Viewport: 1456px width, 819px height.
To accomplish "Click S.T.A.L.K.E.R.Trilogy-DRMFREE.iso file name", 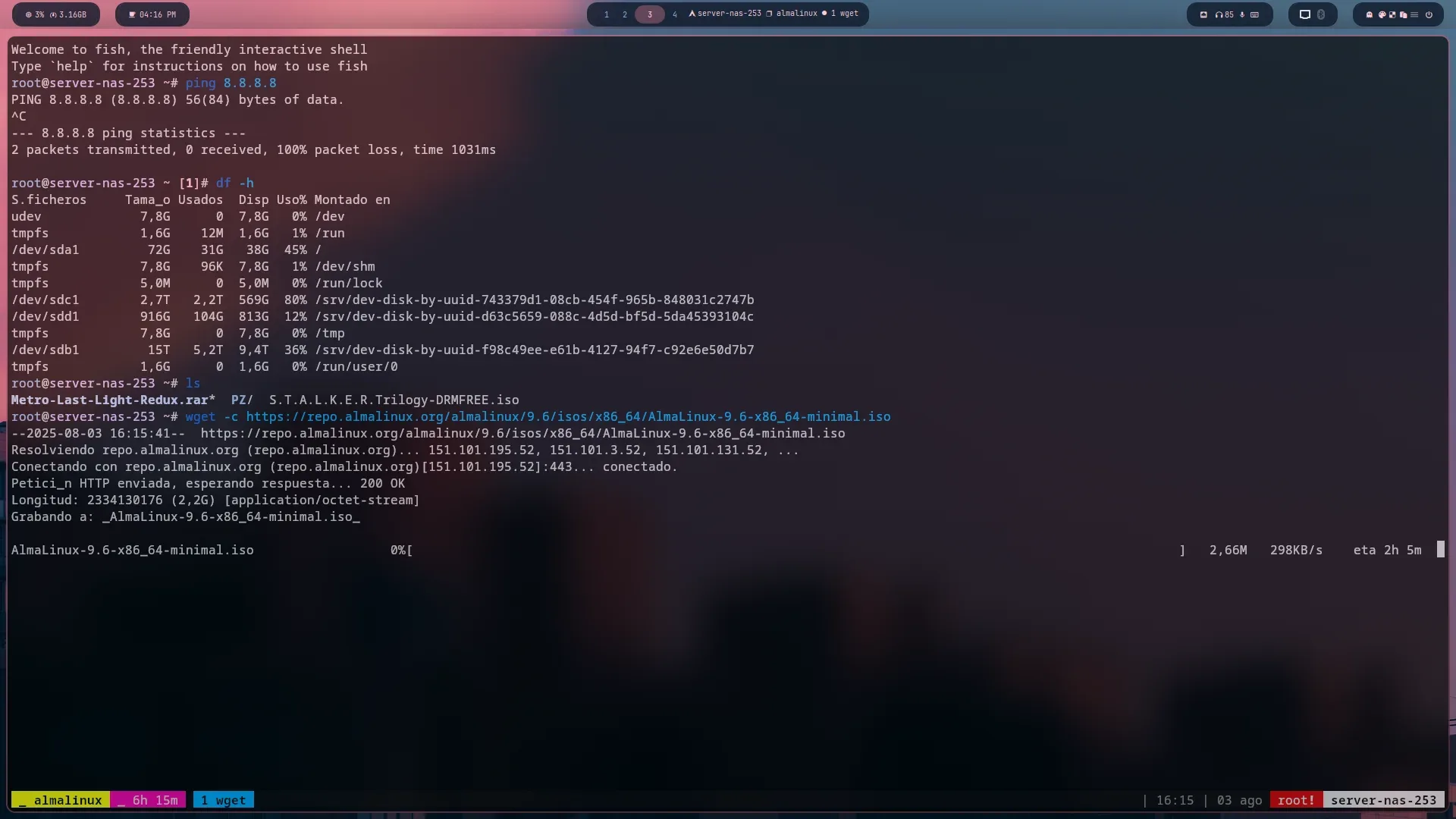I will click(394, 400).
